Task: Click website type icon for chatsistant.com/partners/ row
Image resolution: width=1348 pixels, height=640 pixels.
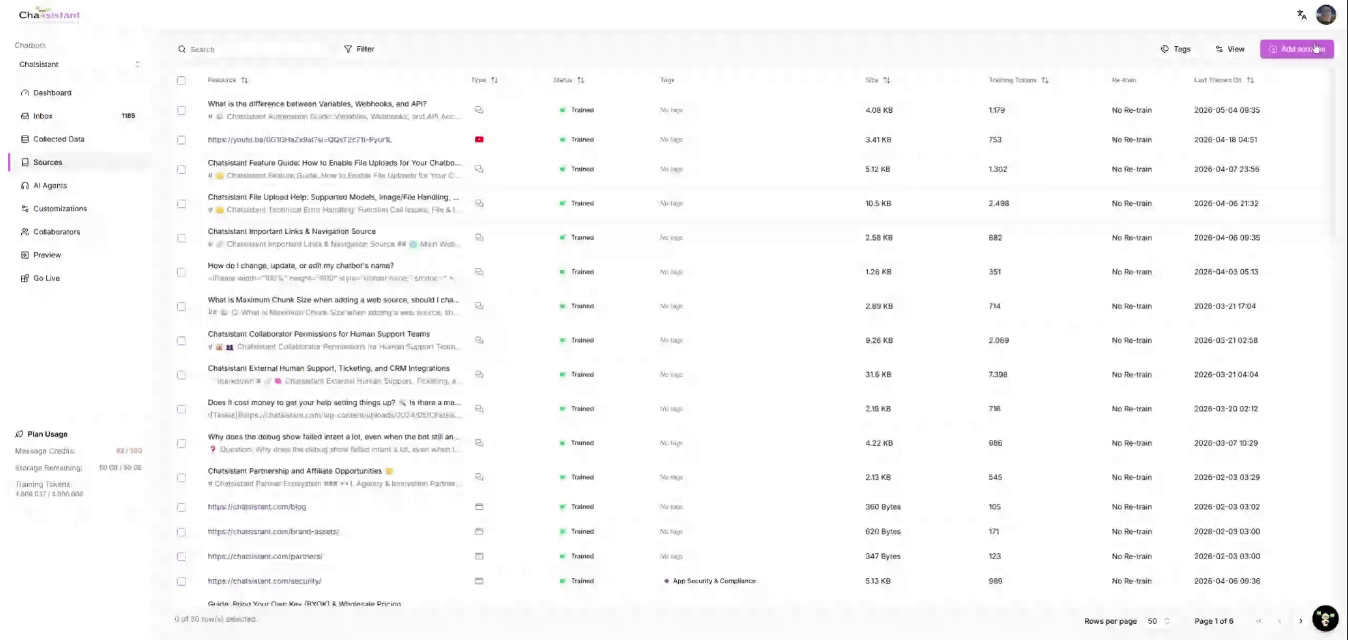Action: pyautogui.click(x=479, y=556)
